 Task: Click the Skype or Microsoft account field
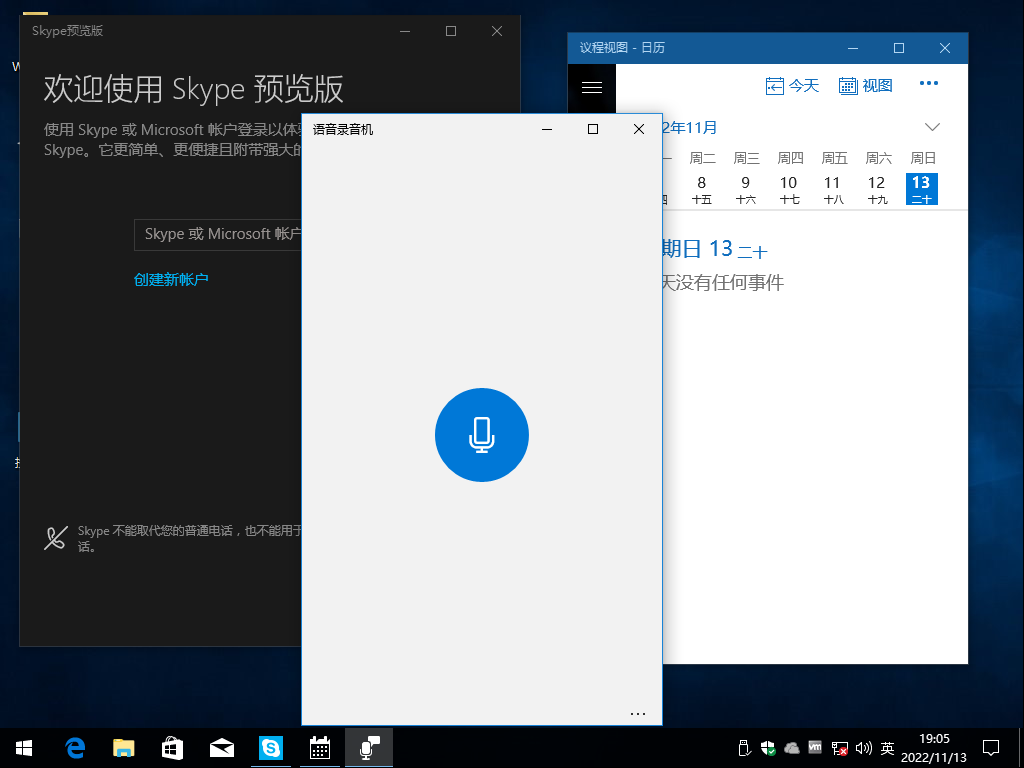[218, 235]
